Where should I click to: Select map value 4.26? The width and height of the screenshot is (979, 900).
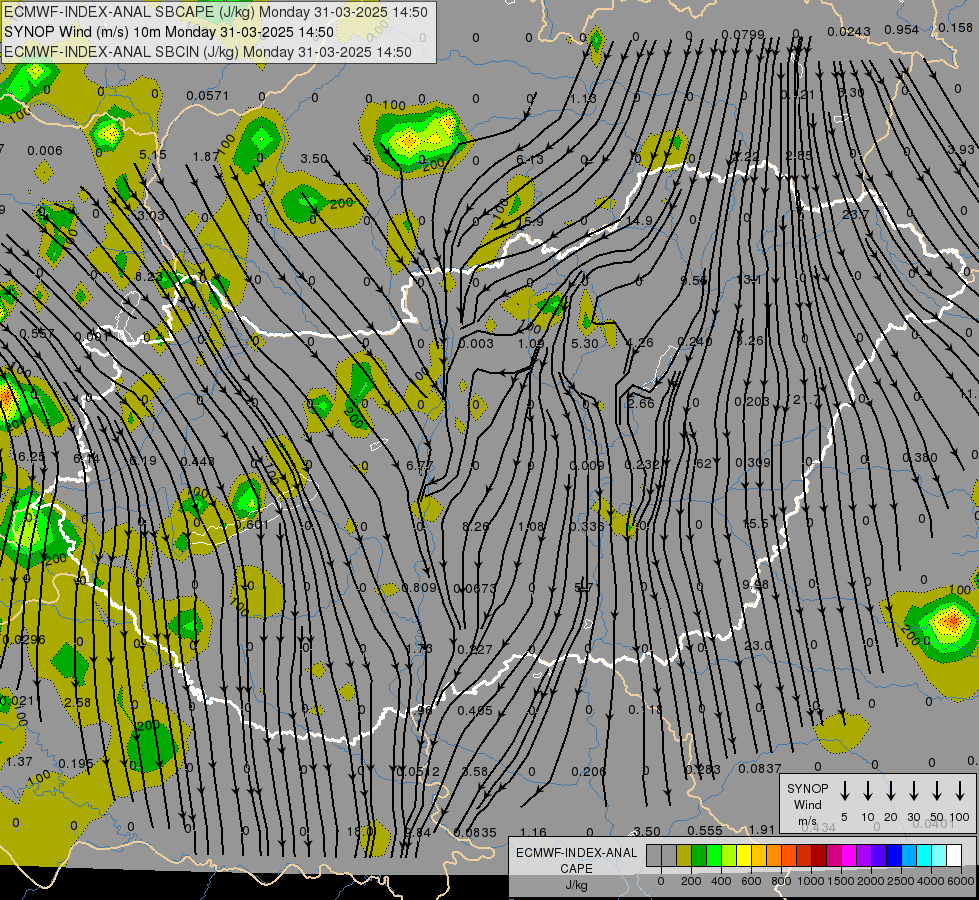point(639,342)
